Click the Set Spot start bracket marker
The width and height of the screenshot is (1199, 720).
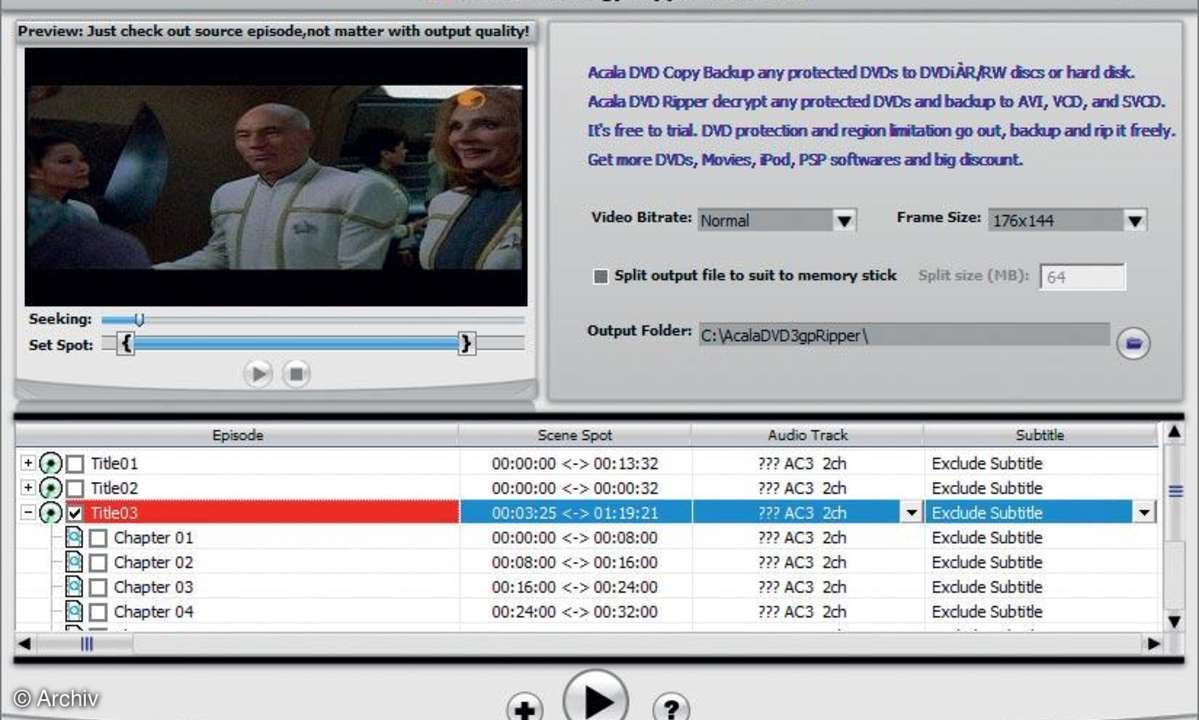(126, 344)
